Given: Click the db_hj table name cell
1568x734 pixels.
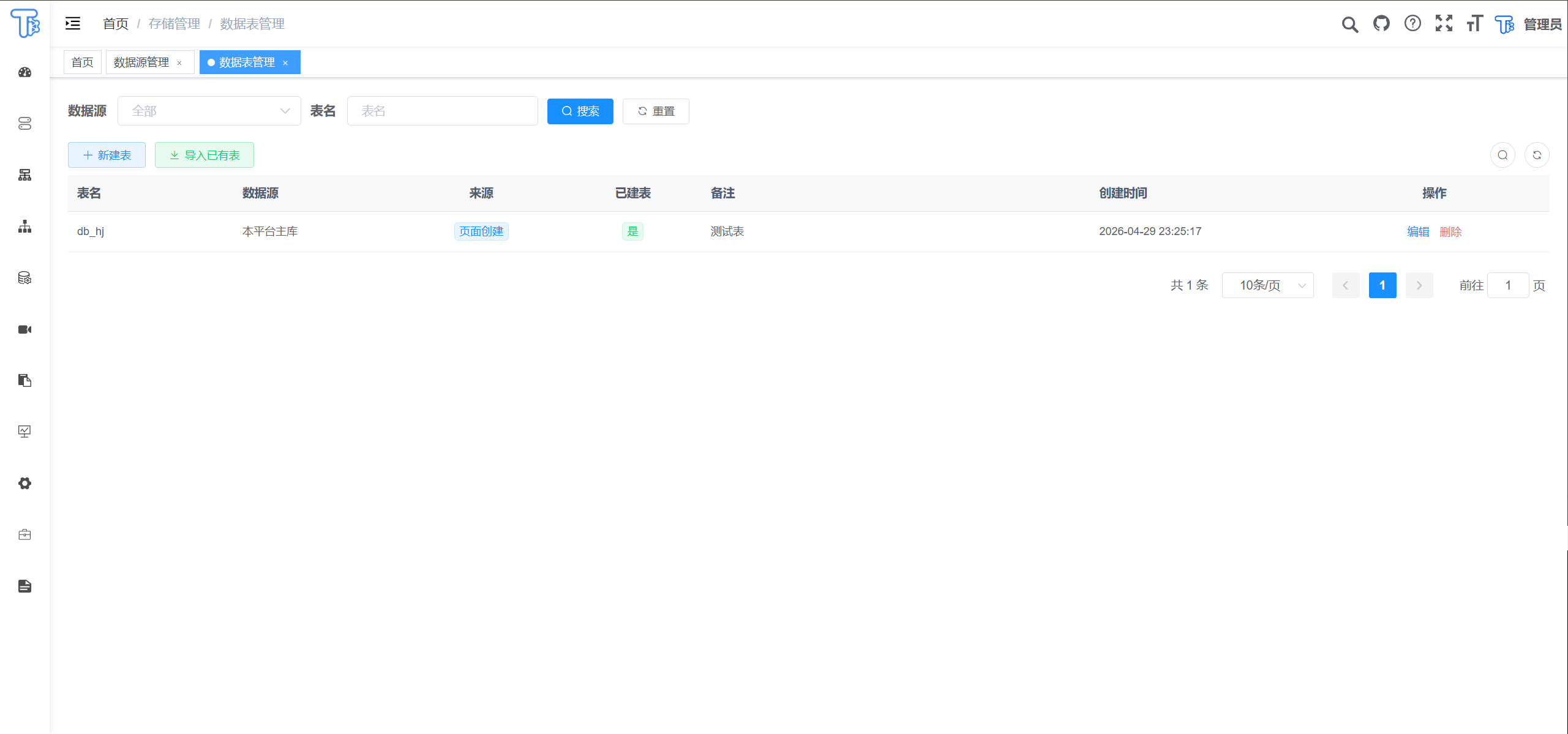Looking at the screenshot, I should pos(91,231).
